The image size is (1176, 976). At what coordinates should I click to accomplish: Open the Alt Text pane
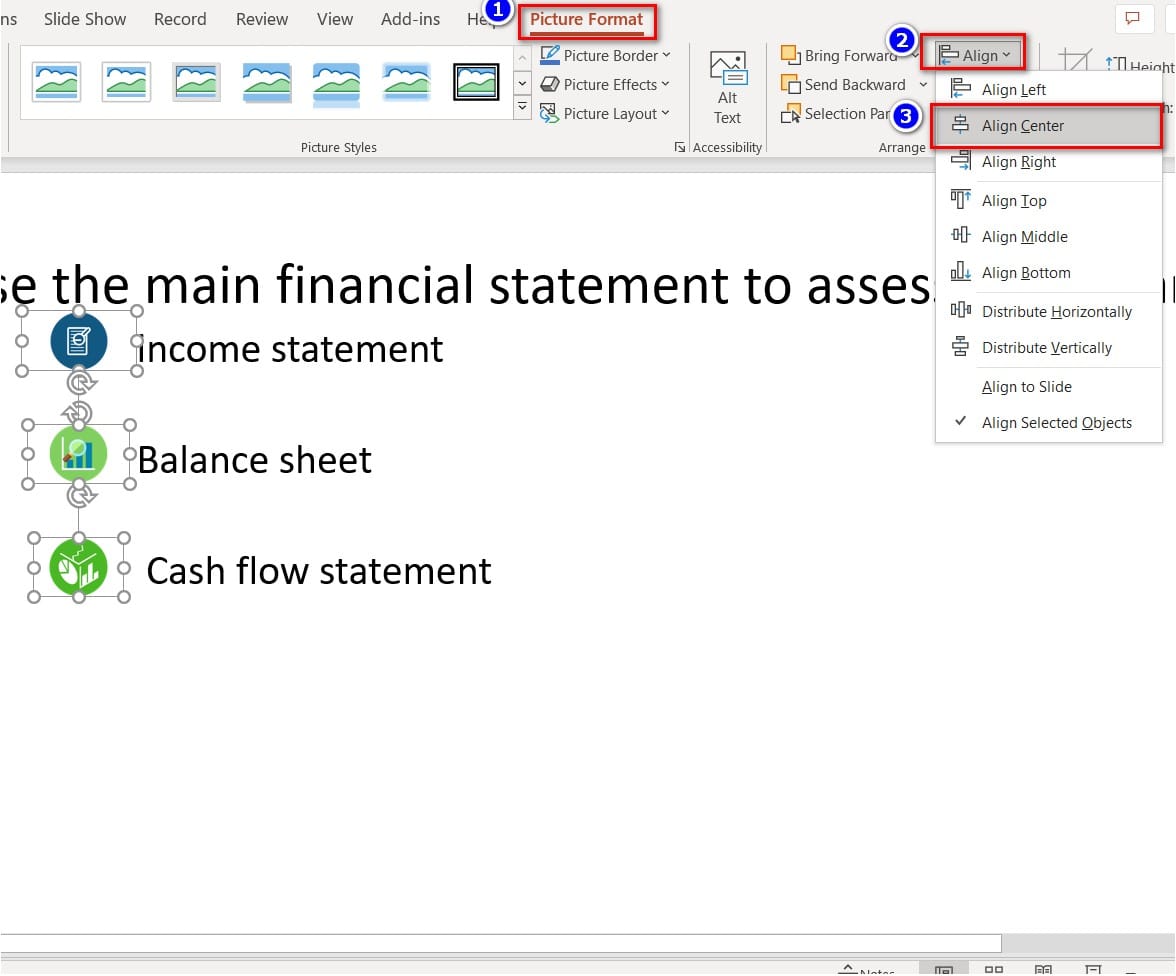click(727, 89)
